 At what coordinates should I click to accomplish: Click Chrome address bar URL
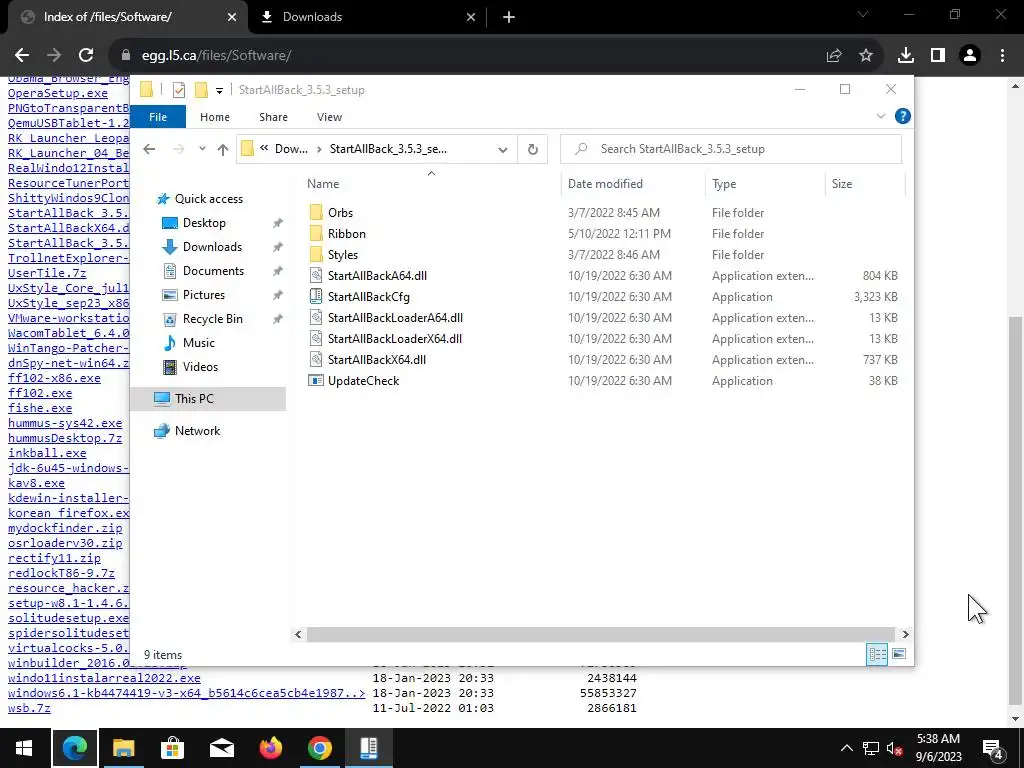pos(216,56)
